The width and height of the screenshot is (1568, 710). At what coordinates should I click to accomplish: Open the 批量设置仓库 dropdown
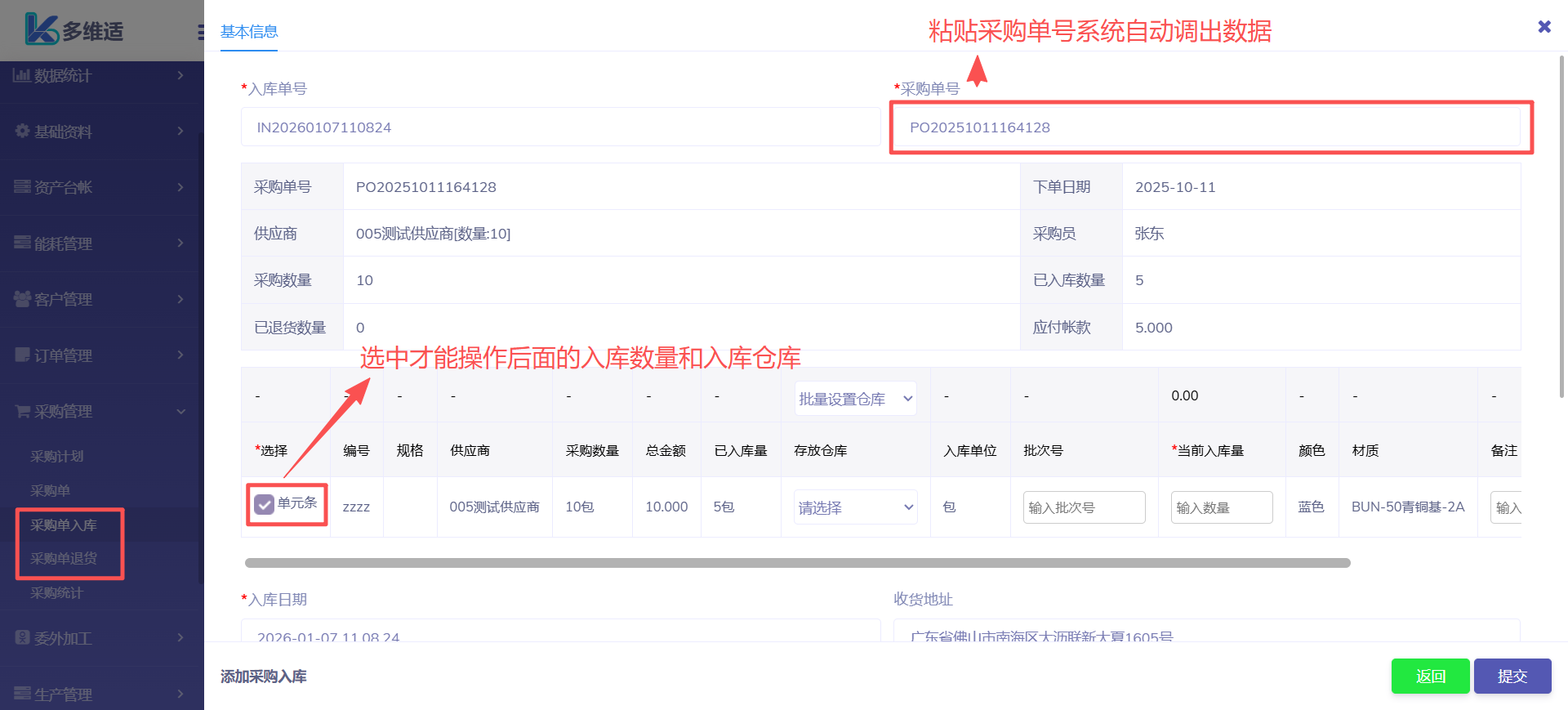(855, 399)
